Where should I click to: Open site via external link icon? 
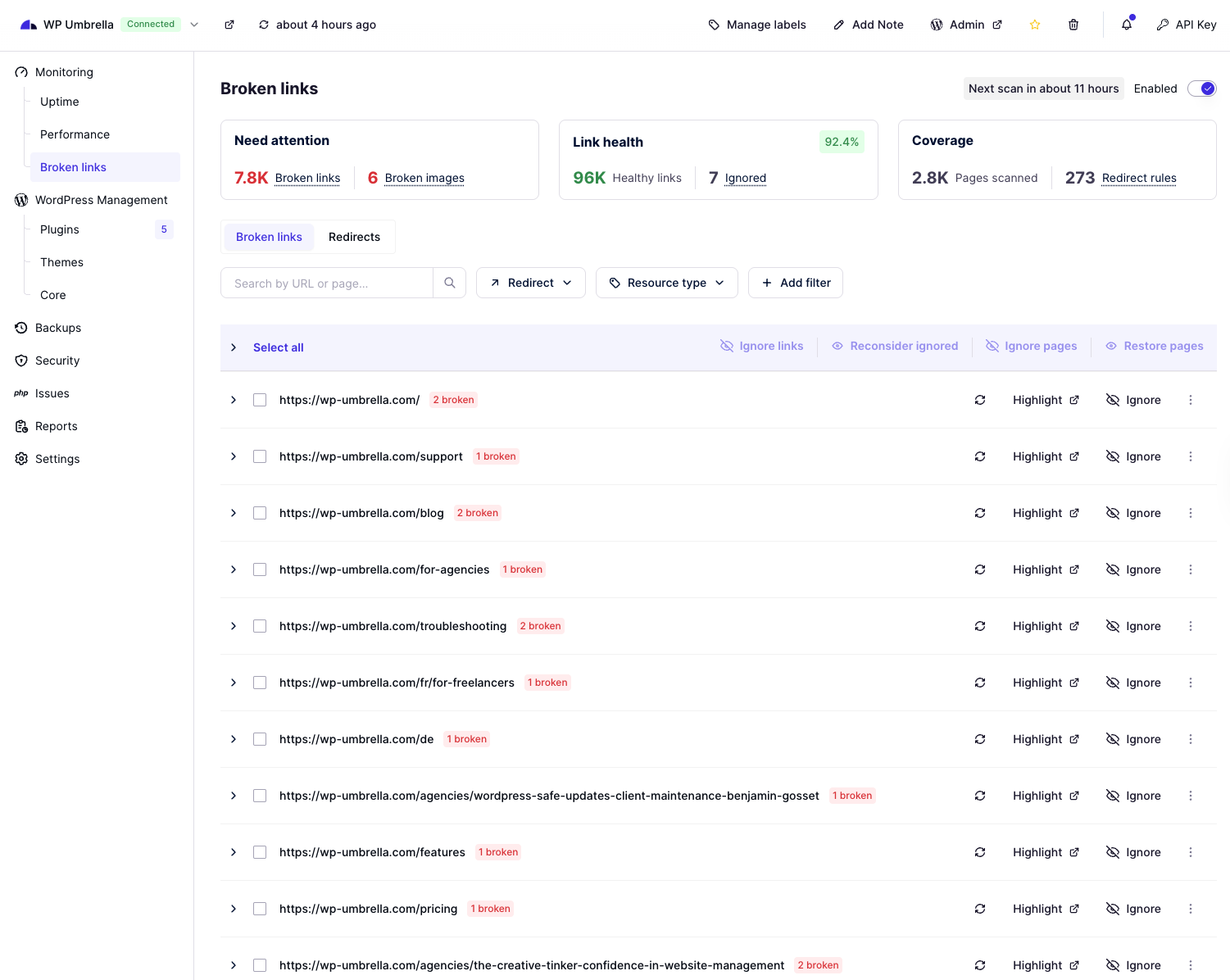[229, 25]
